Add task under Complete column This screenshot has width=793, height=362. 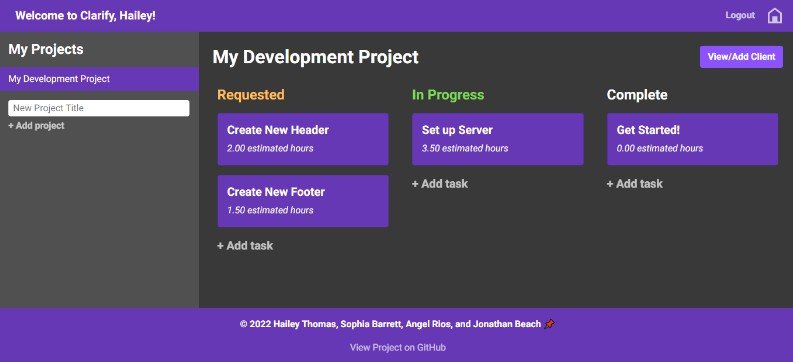pos(634,184)
